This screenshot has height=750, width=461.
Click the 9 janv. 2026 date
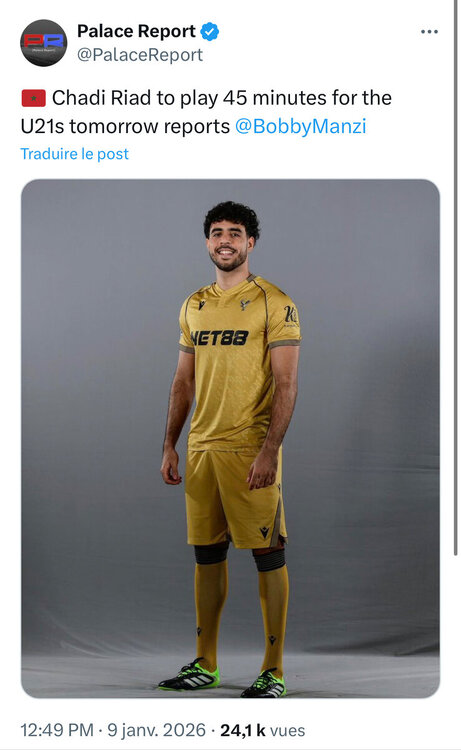[156, 730]
